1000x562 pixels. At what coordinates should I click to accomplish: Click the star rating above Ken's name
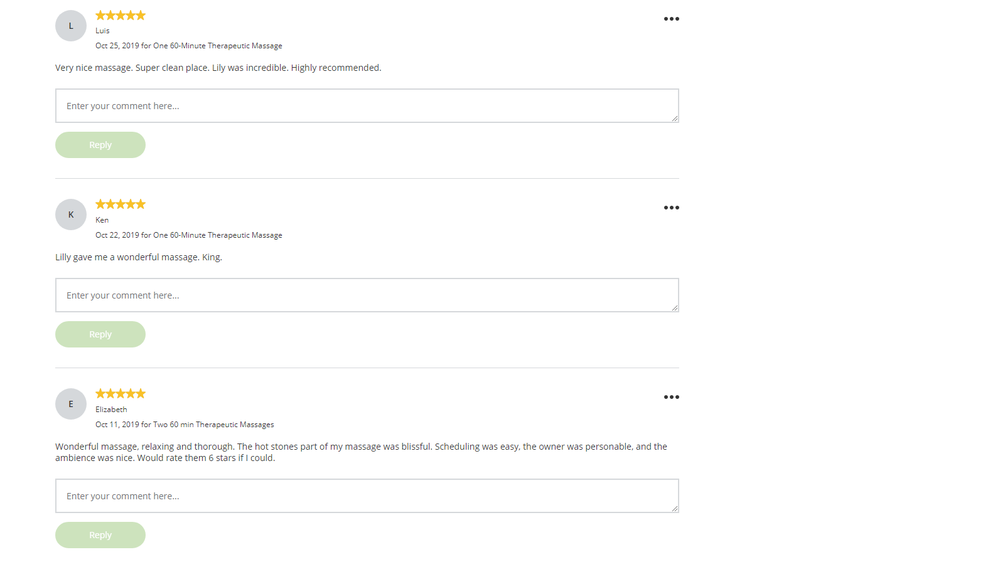click(x=120, y=204)
